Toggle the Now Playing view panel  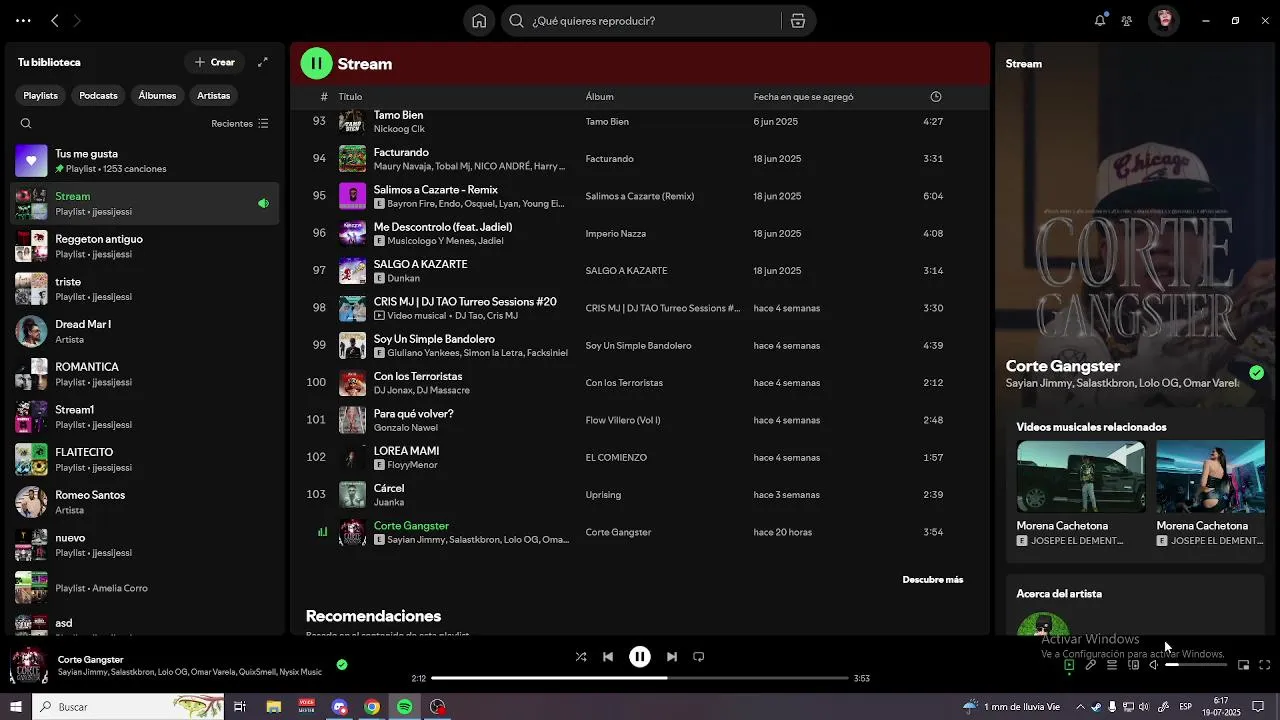pyautogui.click(x=1069, y=665)
